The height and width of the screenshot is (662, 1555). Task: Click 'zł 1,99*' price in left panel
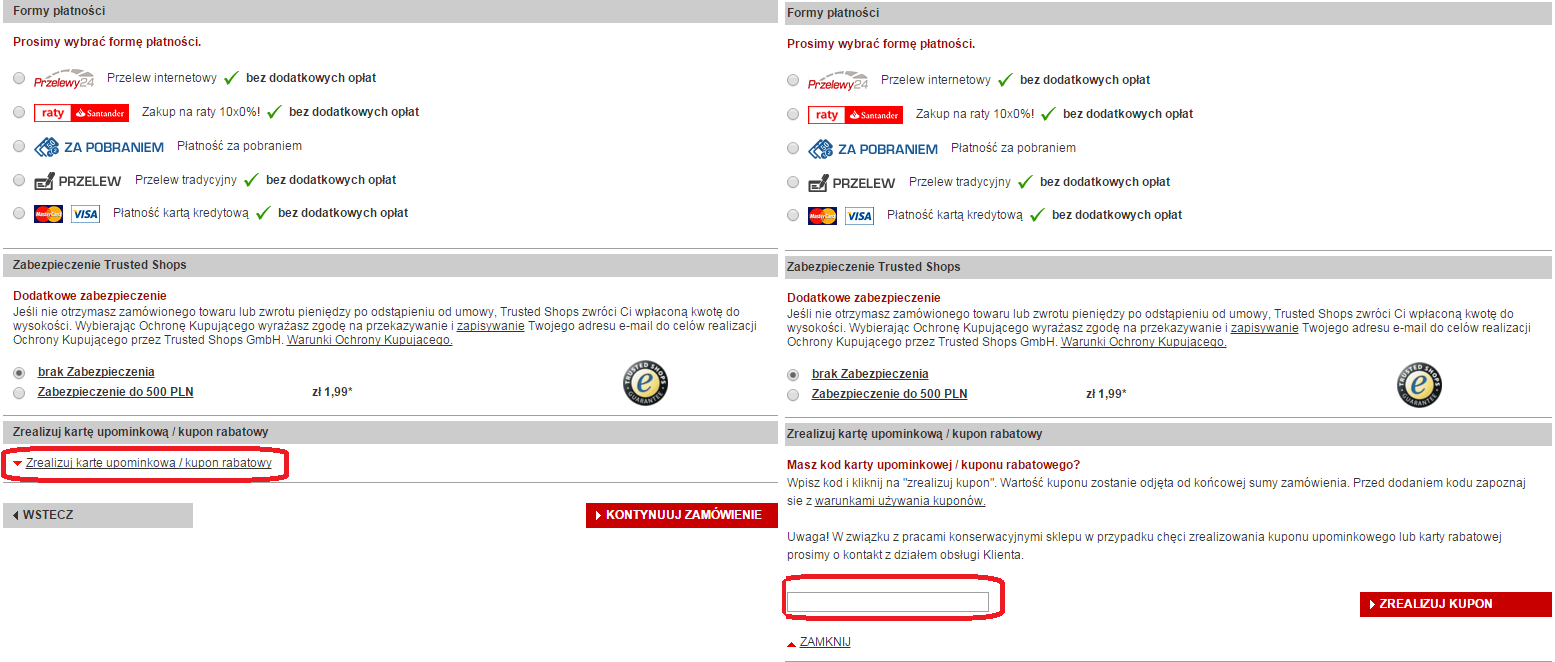tap(333, 392)
